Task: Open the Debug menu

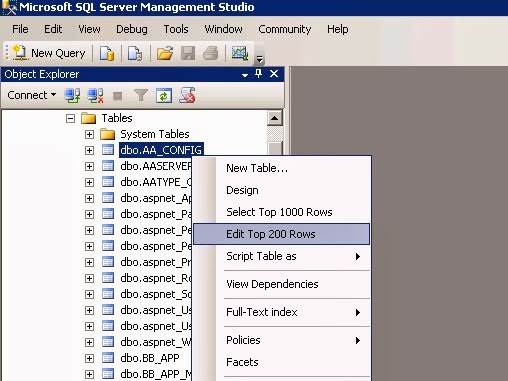Action: 132,29
